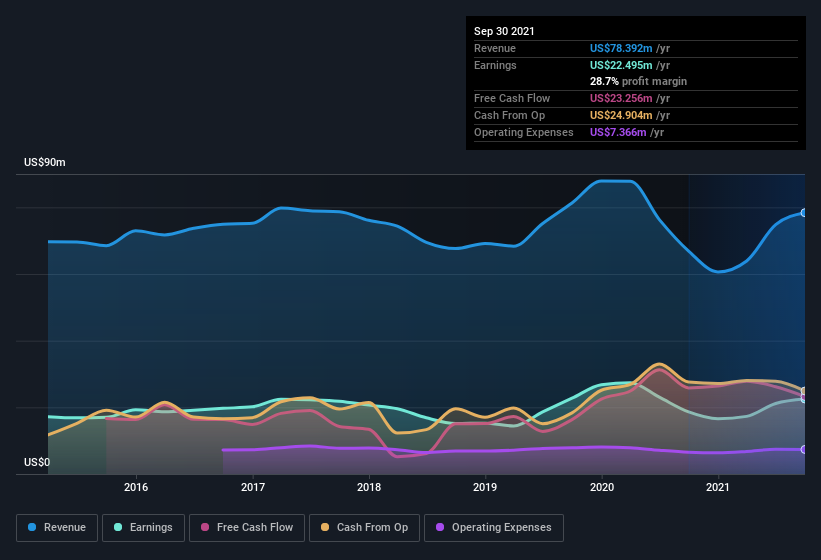Click the Revenue row label in tooltip

click(x=495, y=48)
